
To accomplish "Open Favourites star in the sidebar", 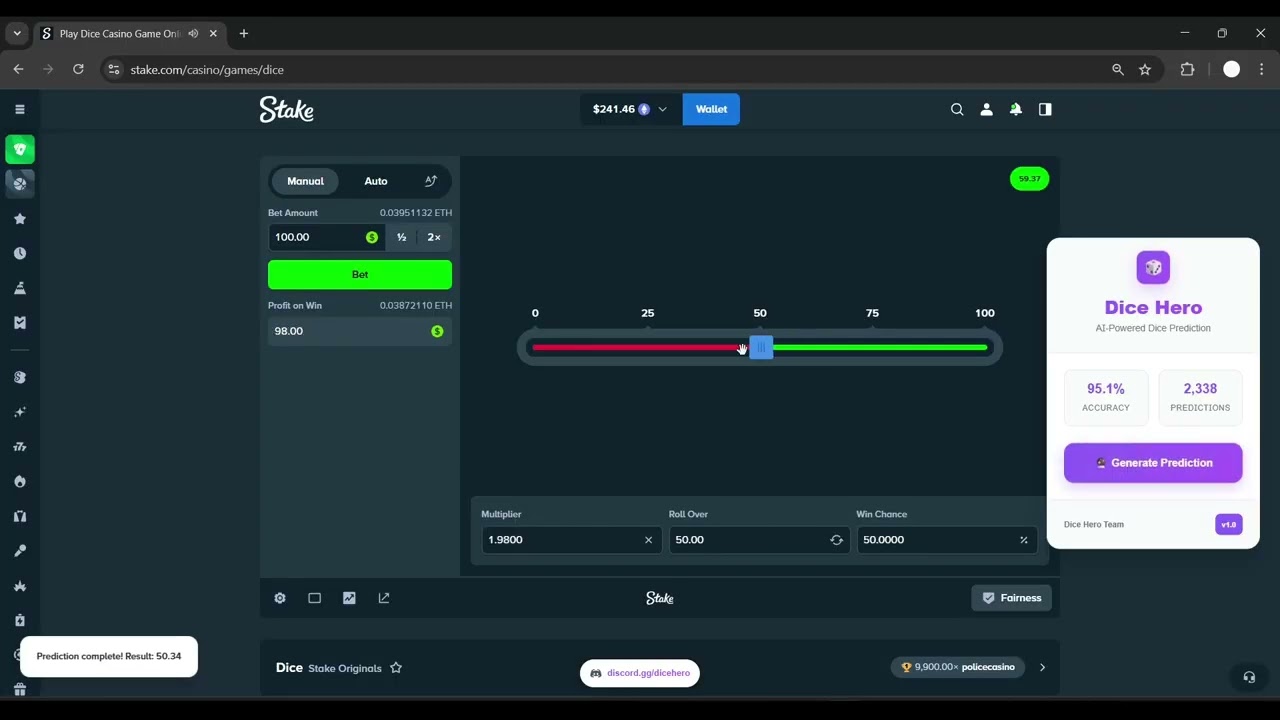I will click(20, 219).
